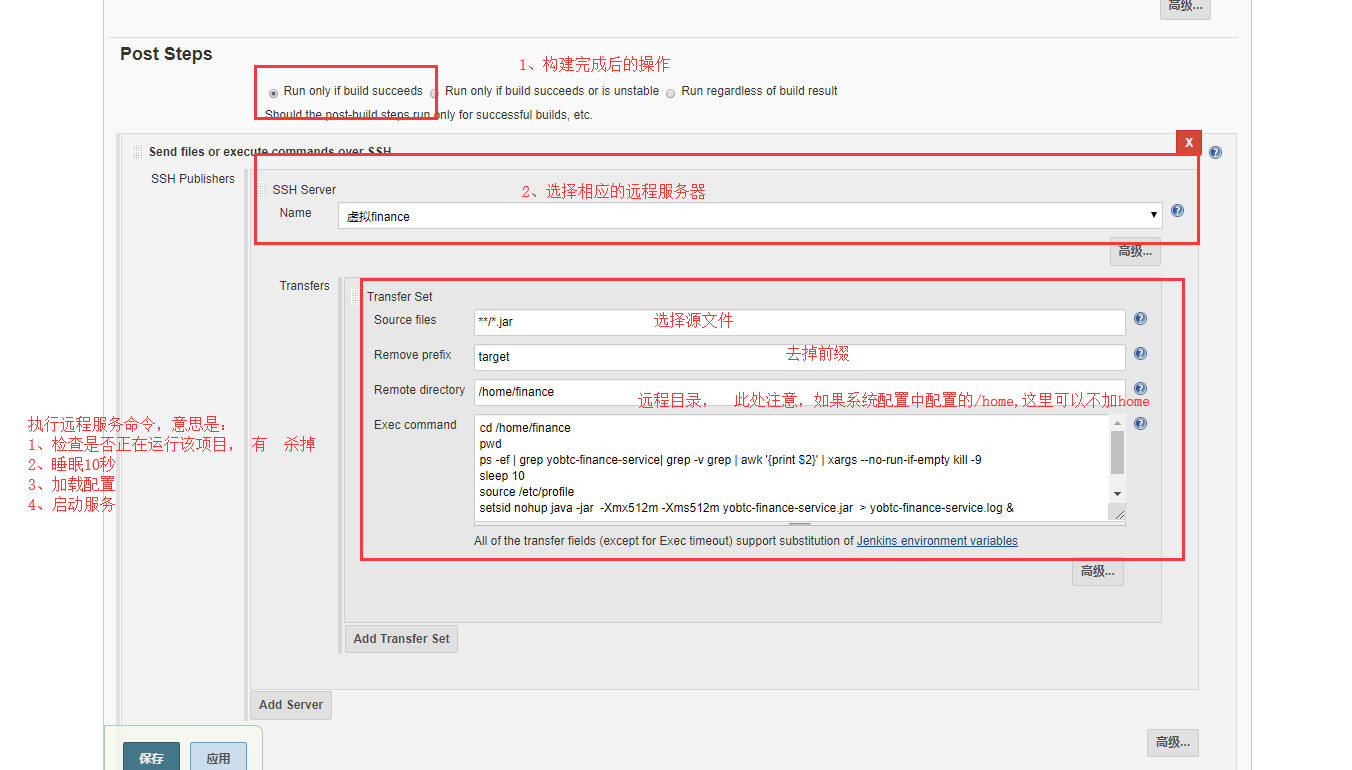Select Run only if succeeds or unstable
Image resolution: width=1352 pixels, height=770 pixels.
coord(435,93)
